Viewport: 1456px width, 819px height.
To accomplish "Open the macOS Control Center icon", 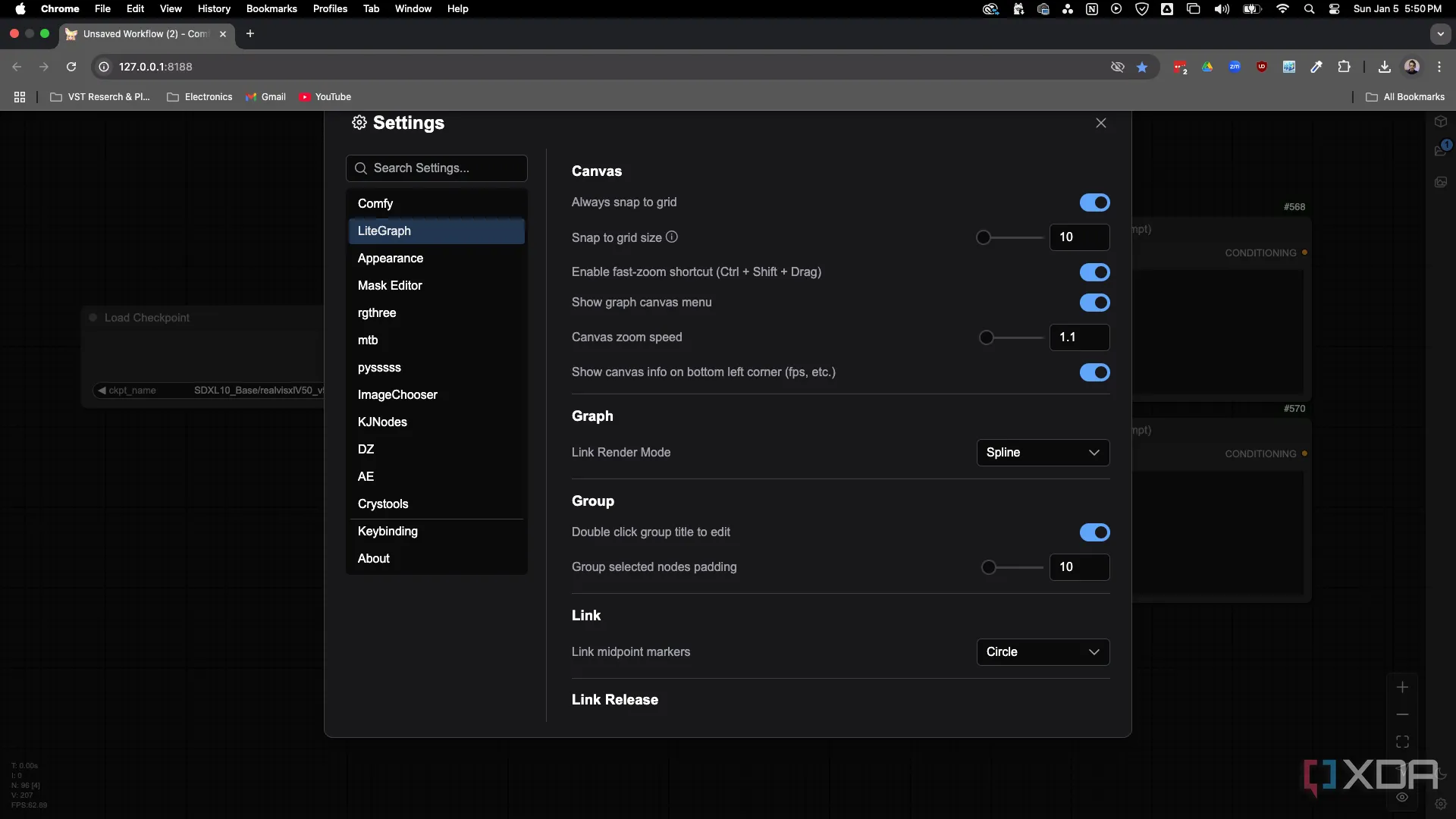I will coord(1335,9).
